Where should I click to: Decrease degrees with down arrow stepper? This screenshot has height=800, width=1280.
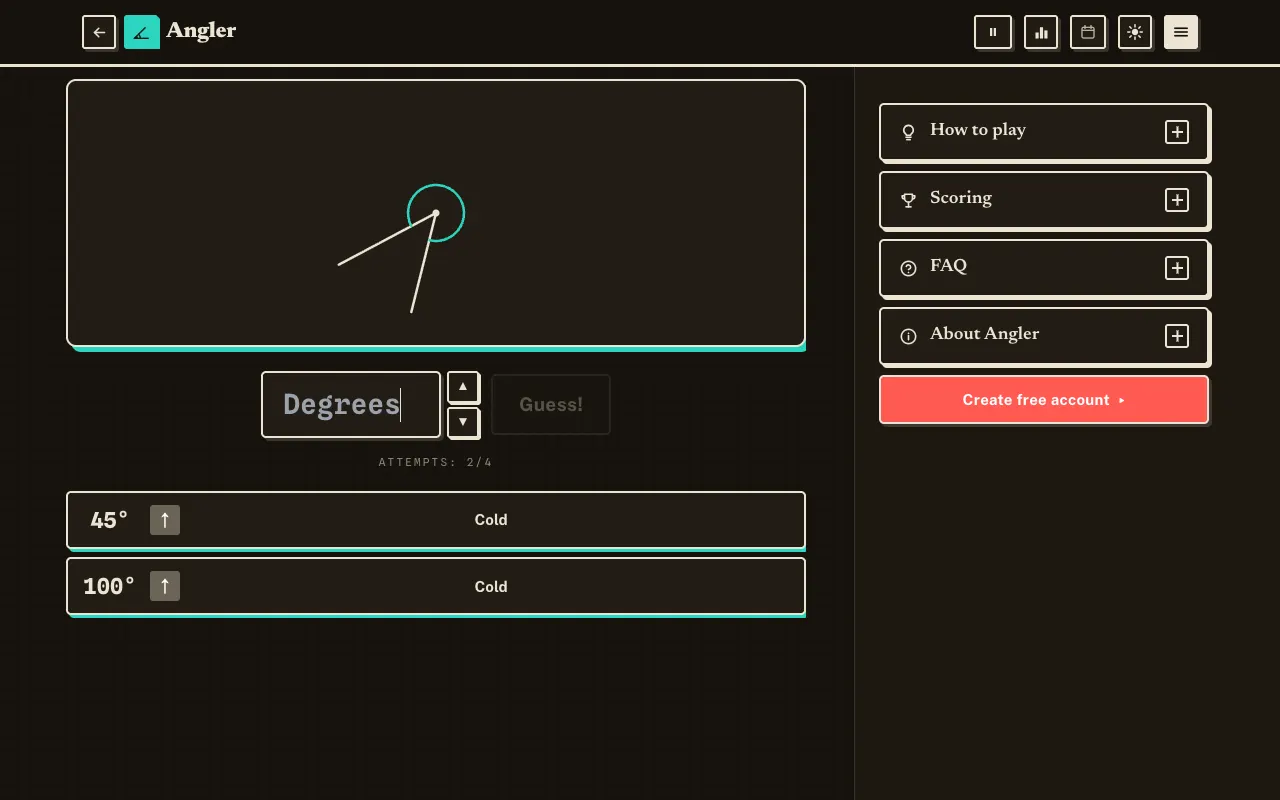[463, 422]
